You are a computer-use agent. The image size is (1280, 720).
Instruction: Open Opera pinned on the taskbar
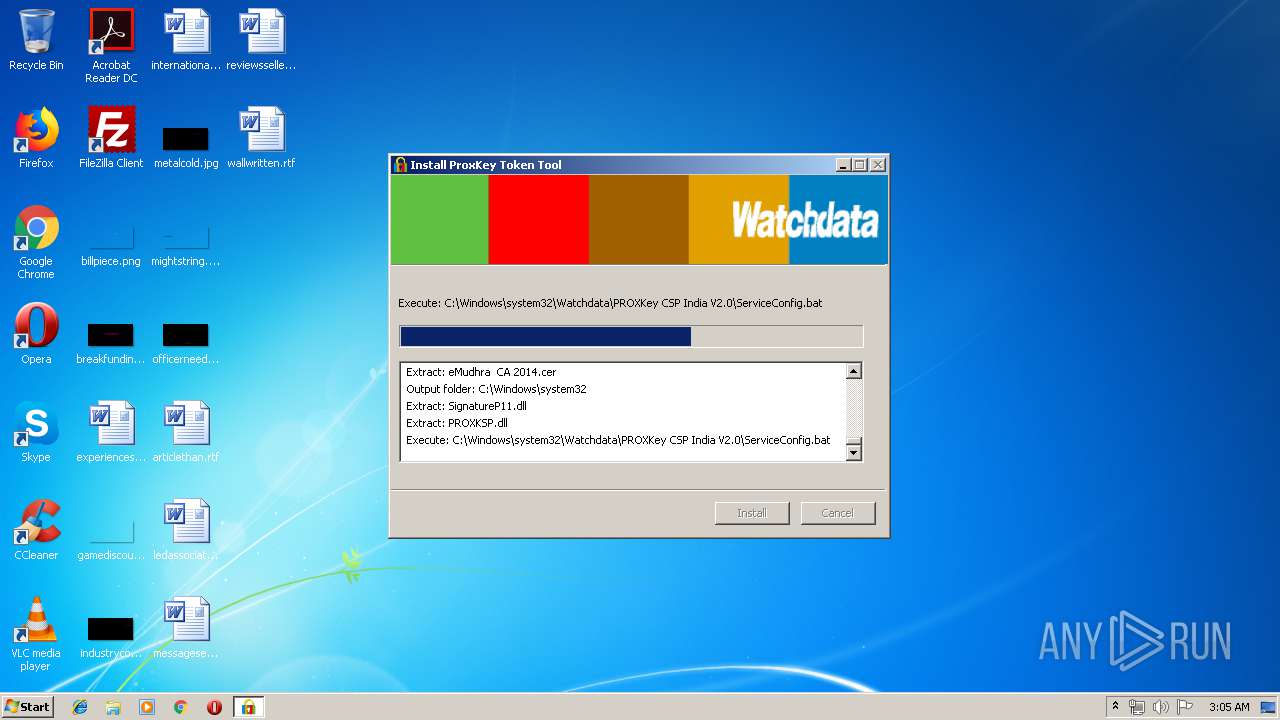pyautogui.click(x=214, y=707)
